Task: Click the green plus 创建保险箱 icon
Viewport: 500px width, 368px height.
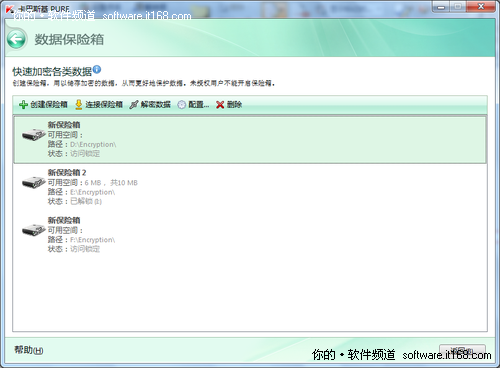Action: coord(23,105)
